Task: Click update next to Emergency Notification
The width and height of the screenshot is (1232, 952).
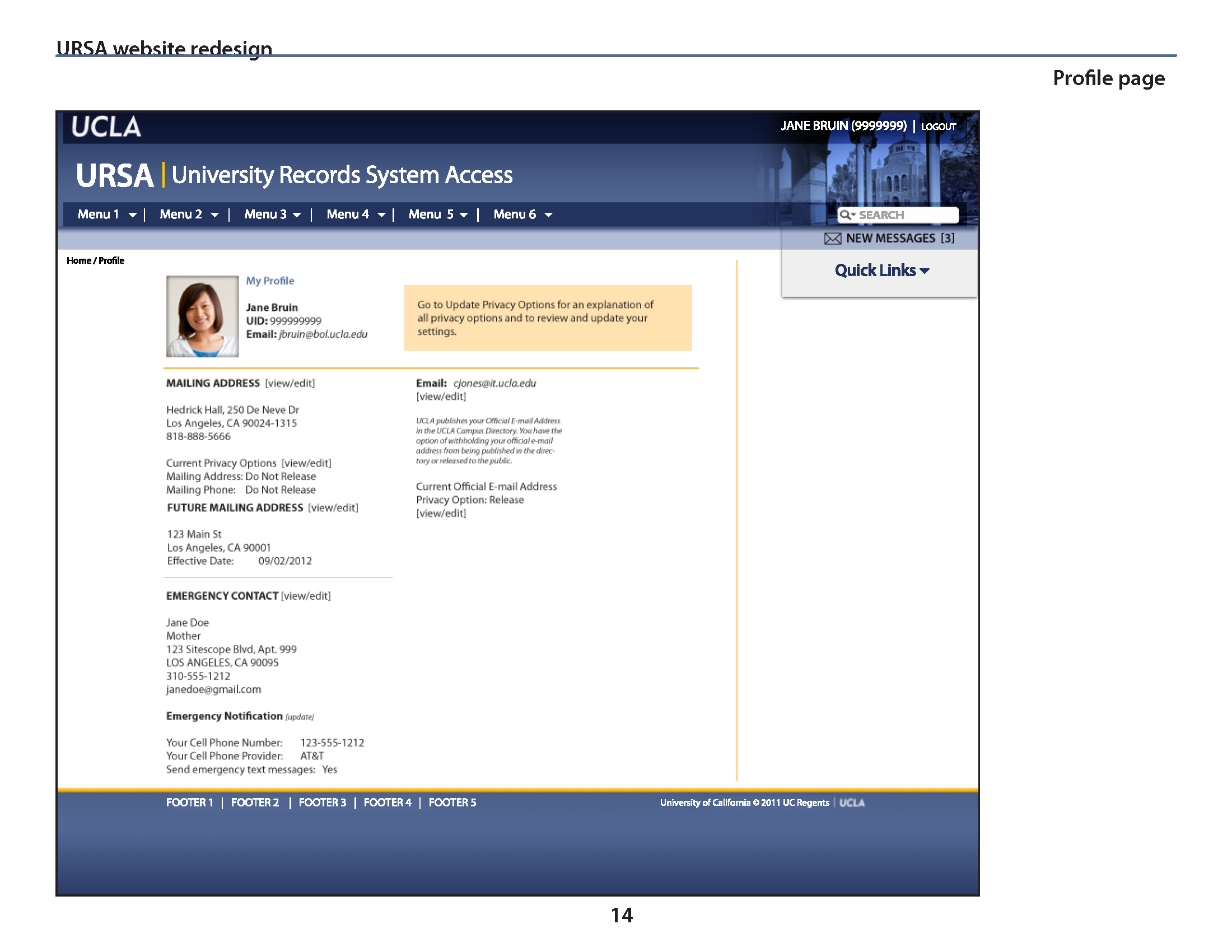Action: (300, 717)
